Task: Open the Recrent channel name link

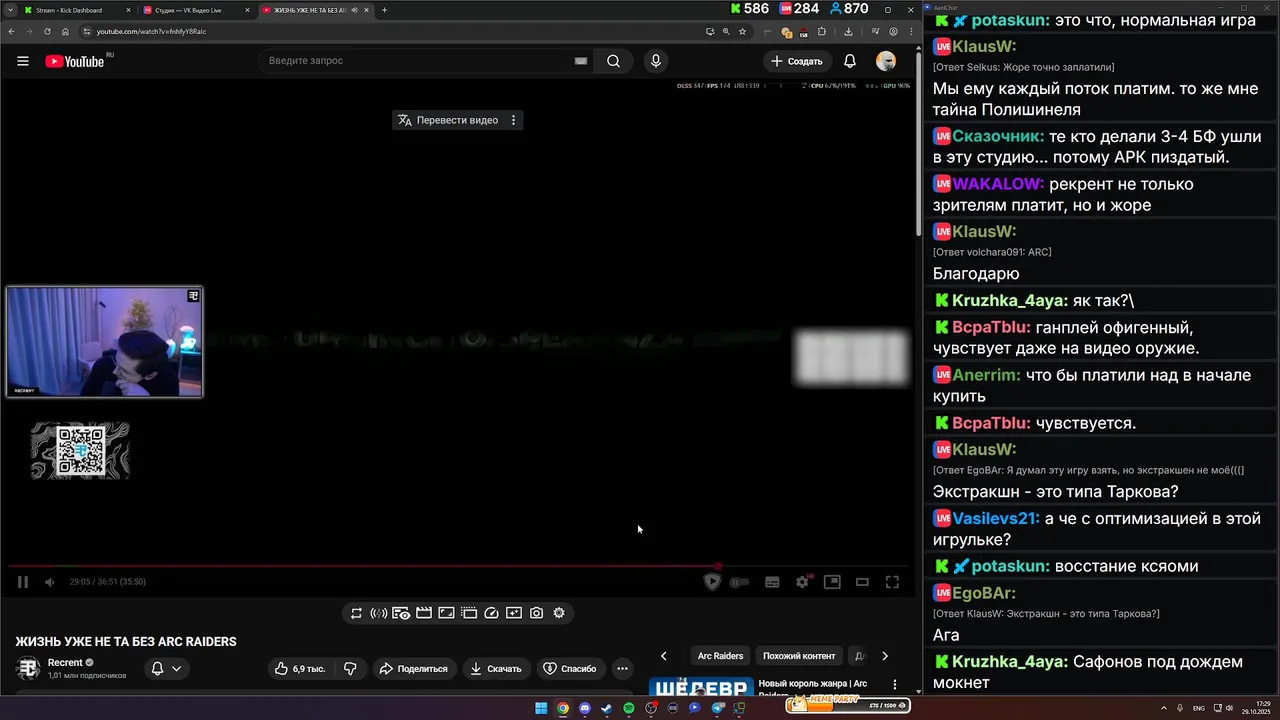Action: [65, 663]
